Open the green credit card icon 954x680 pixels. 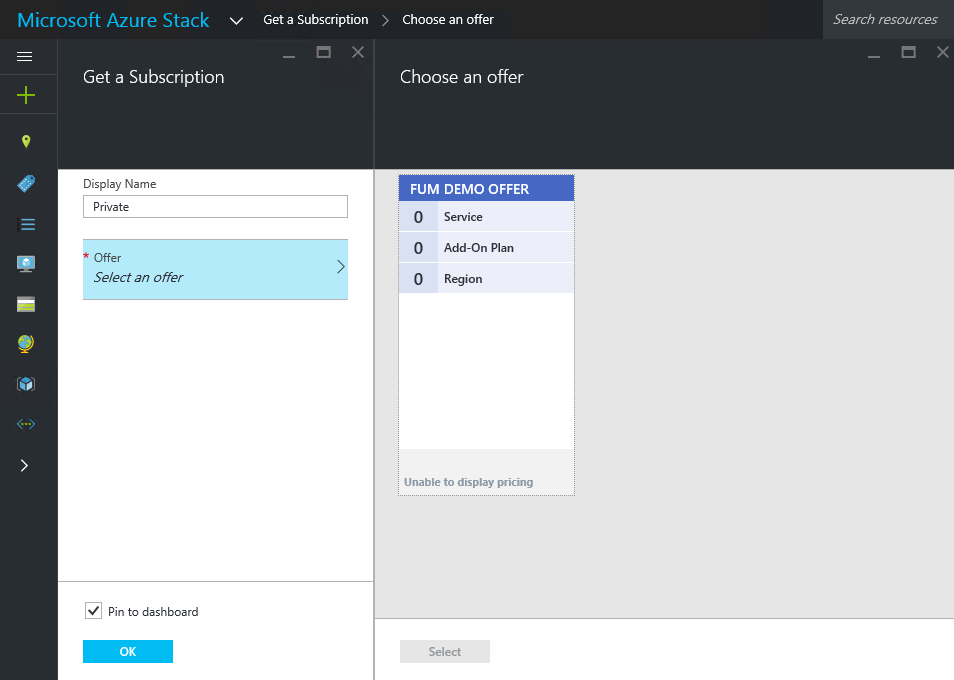pos(26,304)
